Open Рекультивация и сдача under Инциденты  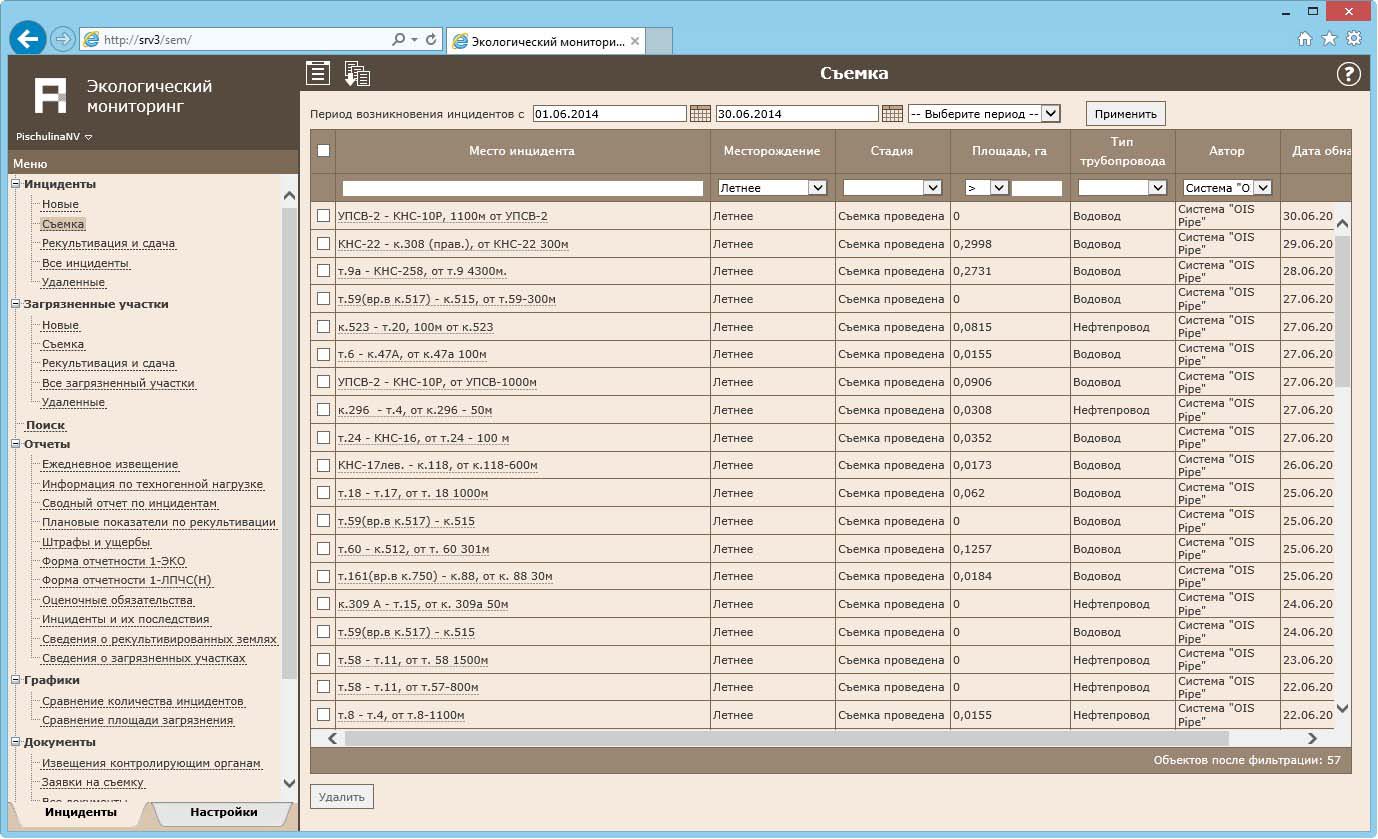tap(108, 244)
